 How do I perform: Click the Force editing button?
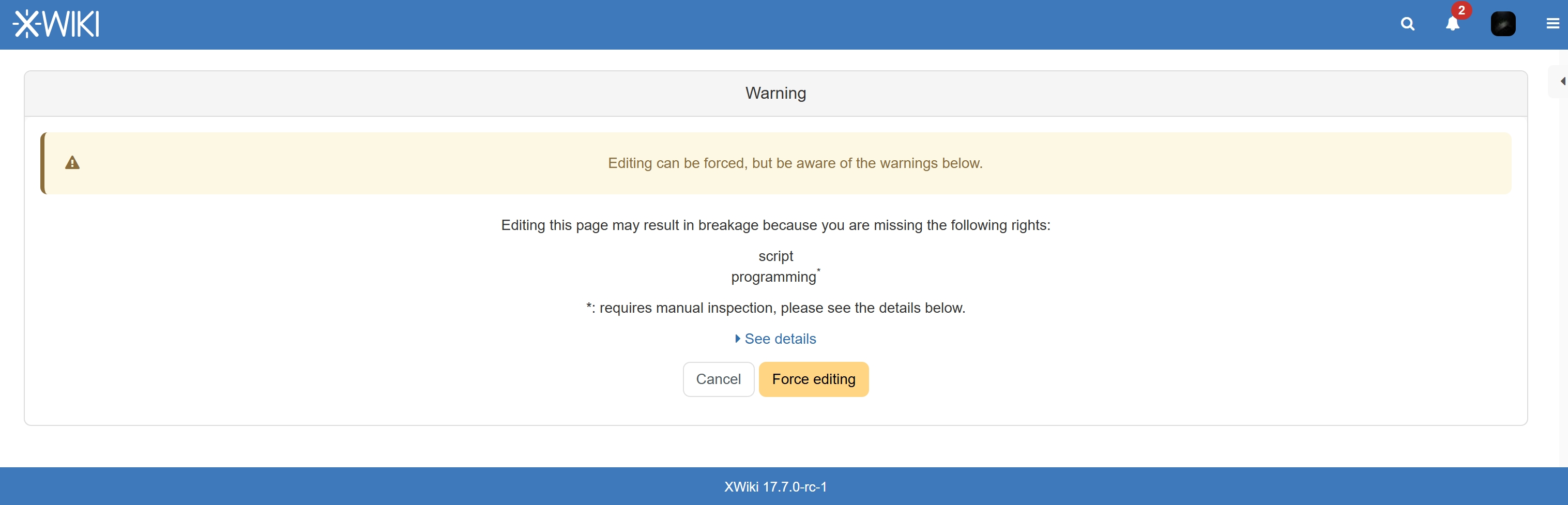[x=813, y=379]
